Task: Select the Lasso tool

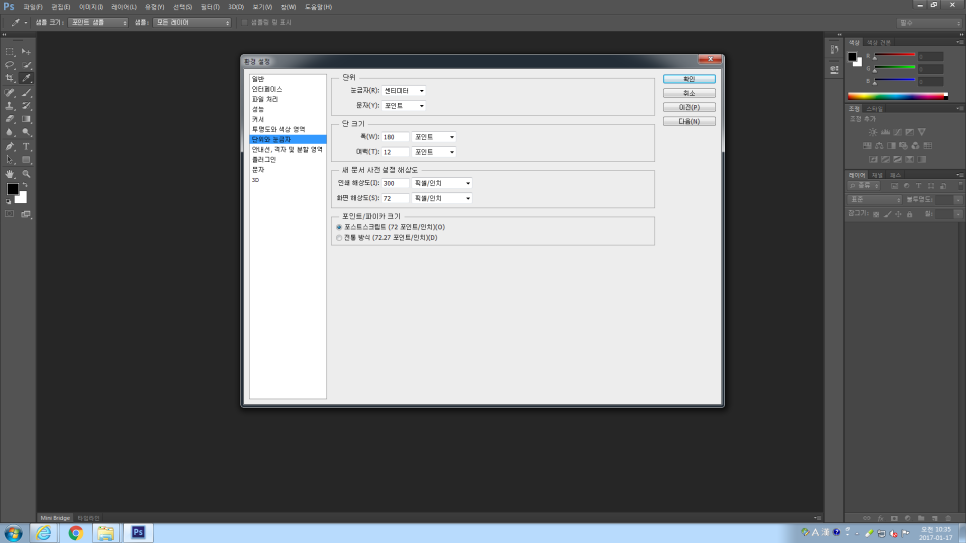Action: click(10, 65)
